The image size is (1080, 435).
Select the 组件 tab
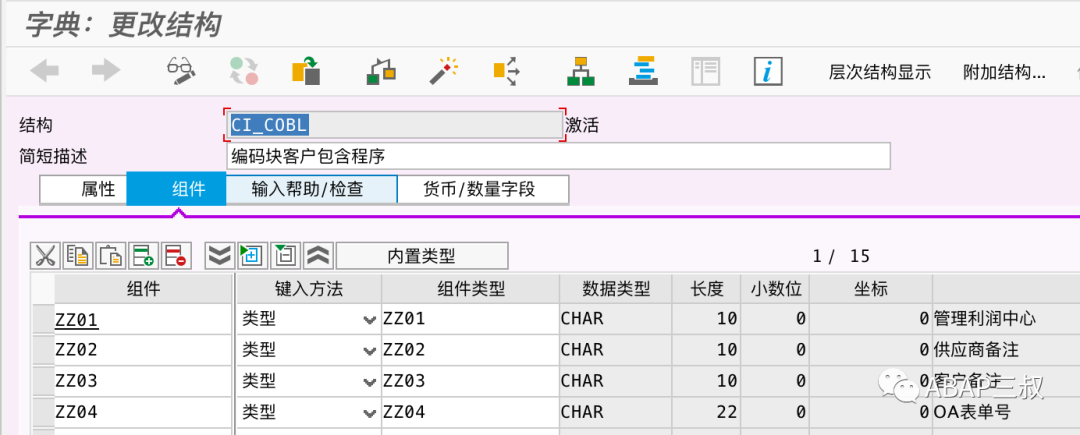(x=176, y=189)
